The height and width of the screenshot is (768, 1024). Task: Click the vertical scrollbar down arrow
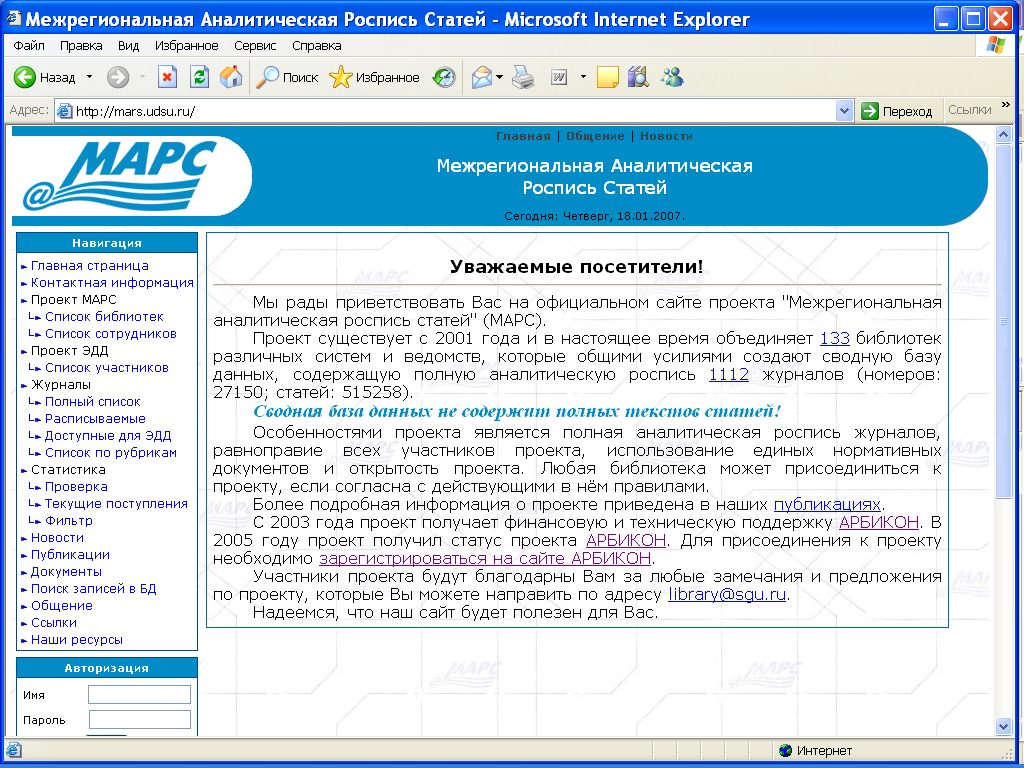click(1004, 726)
